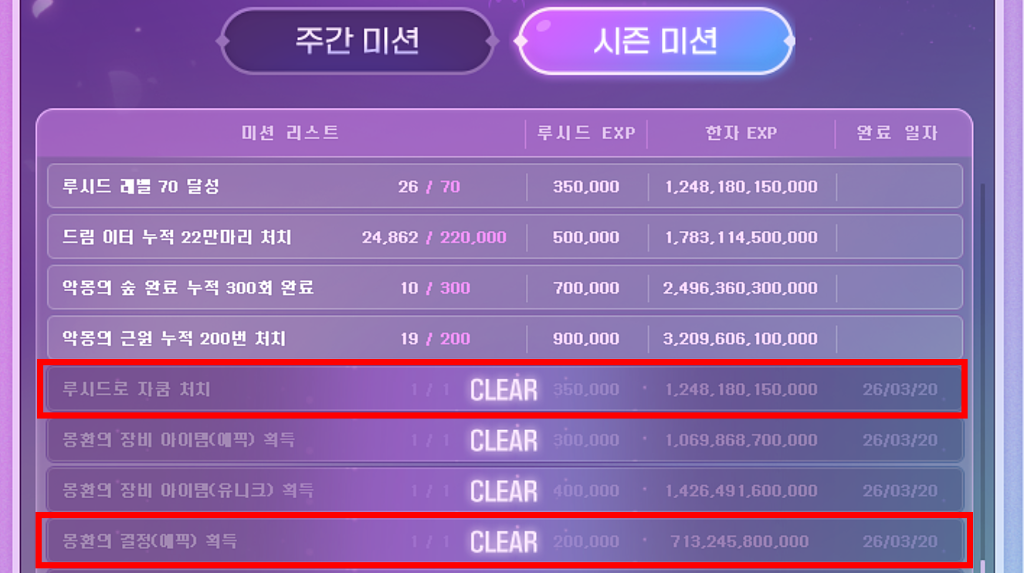Open the 드림 이터 누적 22만마리 처치 mission

(x=176, y=238)
